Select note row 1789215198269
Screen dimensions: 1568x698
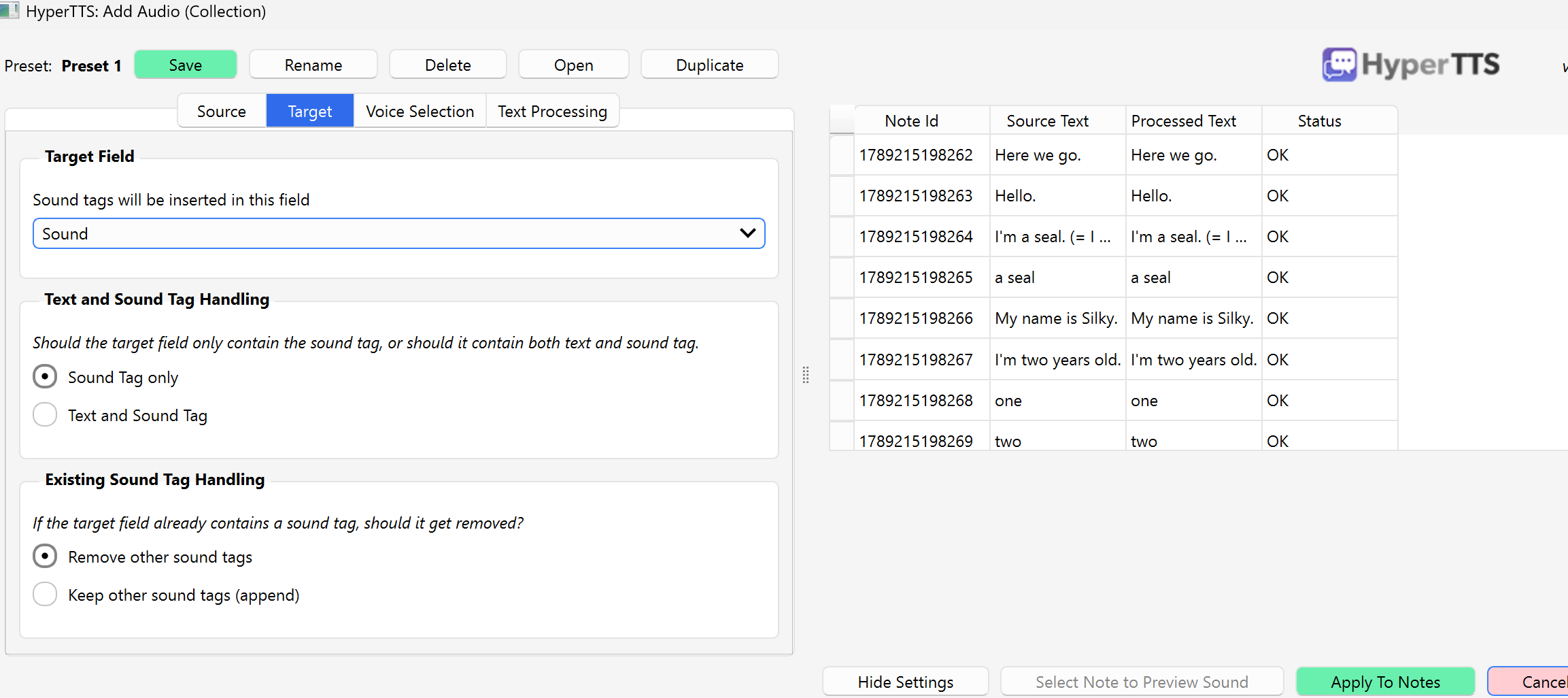[x=922, y=436]
